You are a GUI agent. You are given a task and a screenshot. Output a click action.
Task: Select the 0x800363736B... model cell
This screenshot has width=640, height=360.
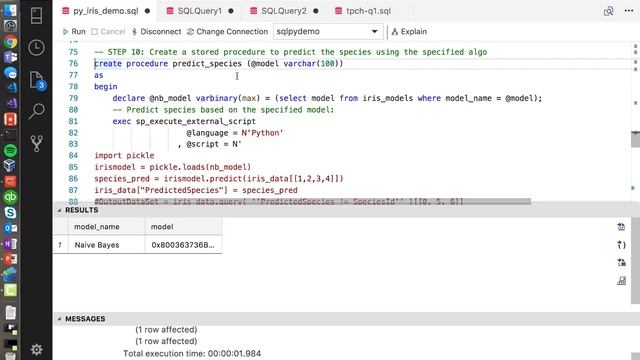click(x=183, y=245)
